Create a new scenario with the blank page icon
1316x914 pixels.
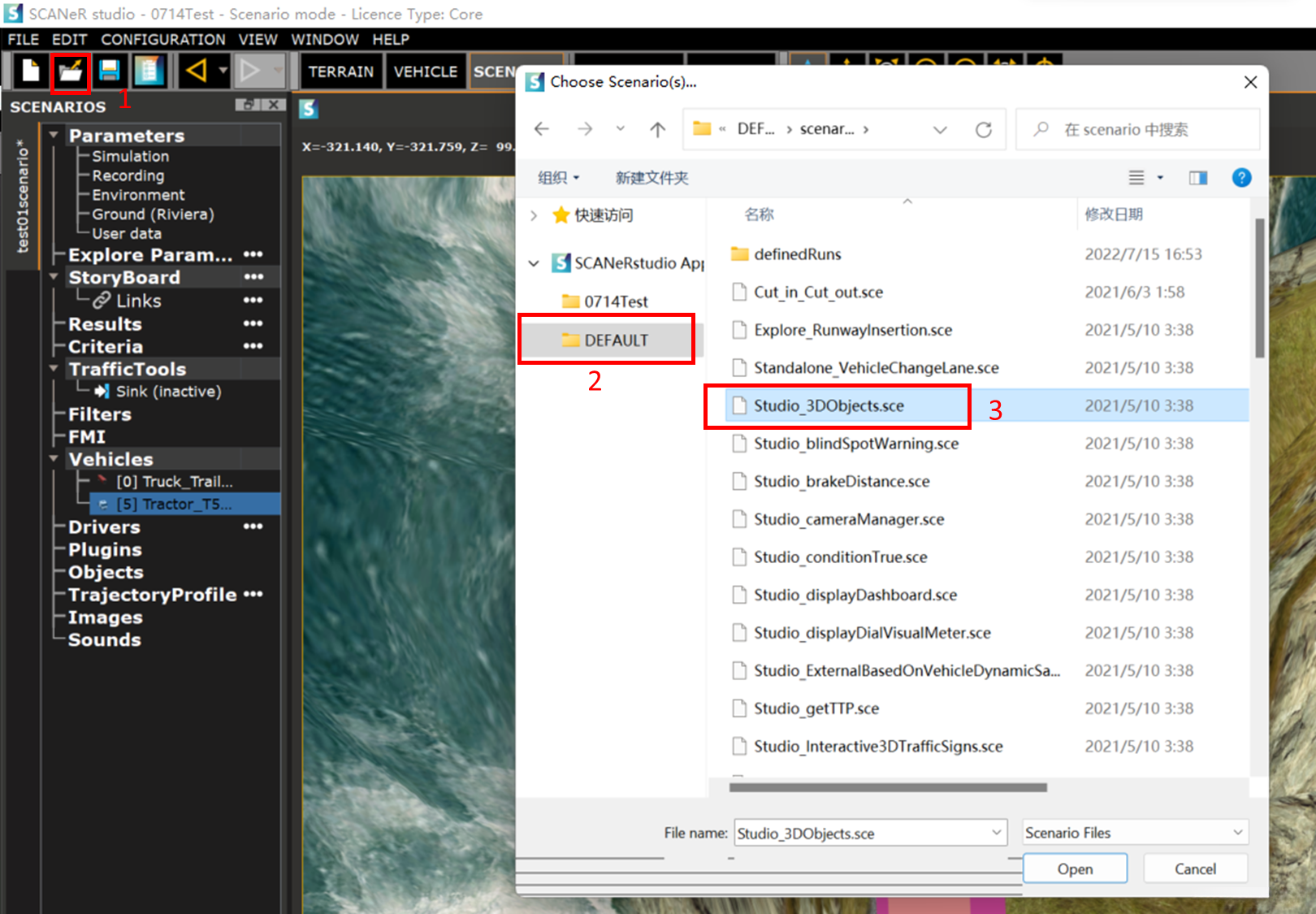point(30,71)
